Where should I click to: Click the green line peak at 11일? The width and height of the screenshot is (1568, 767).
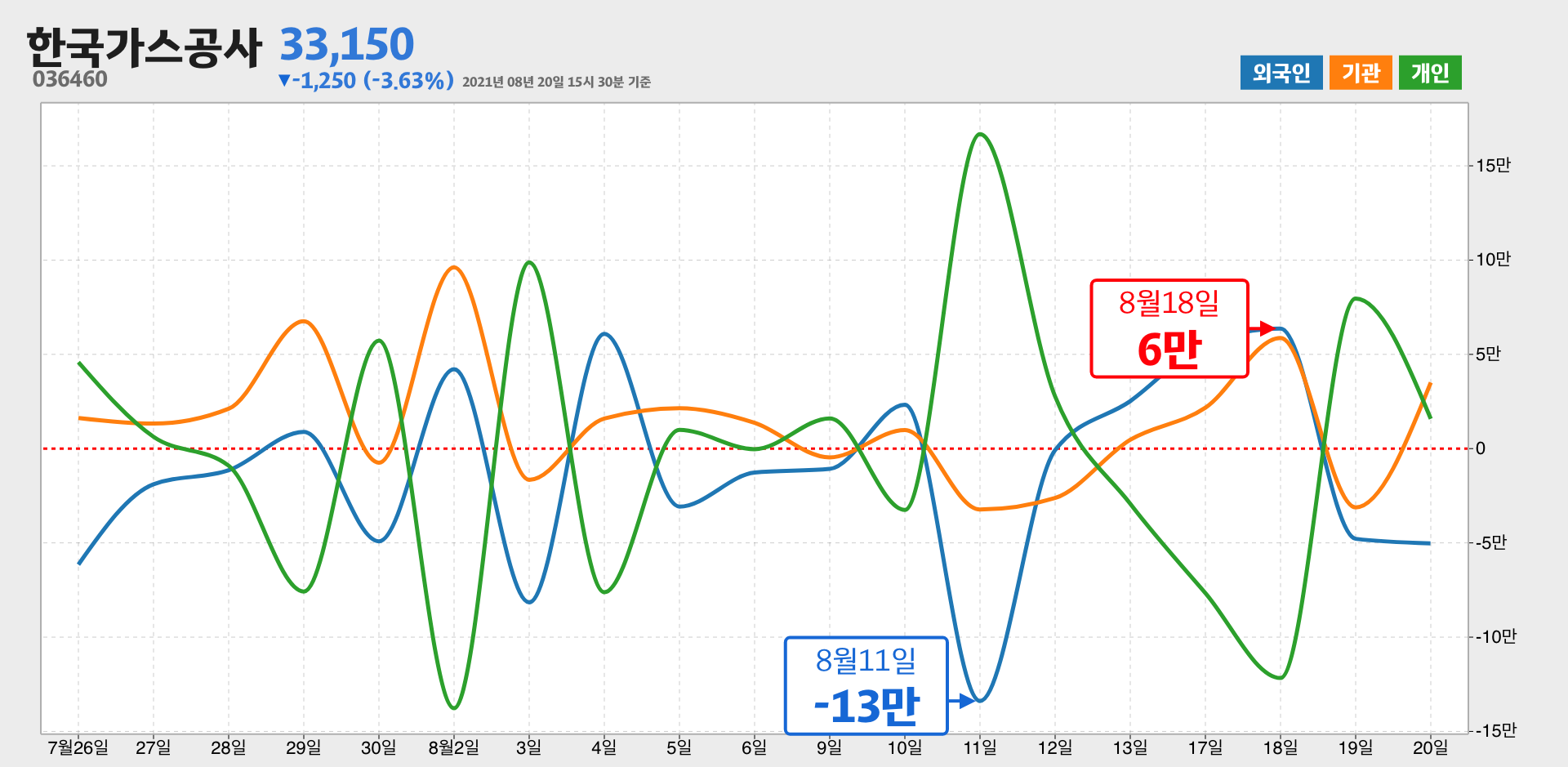[980, 134]
